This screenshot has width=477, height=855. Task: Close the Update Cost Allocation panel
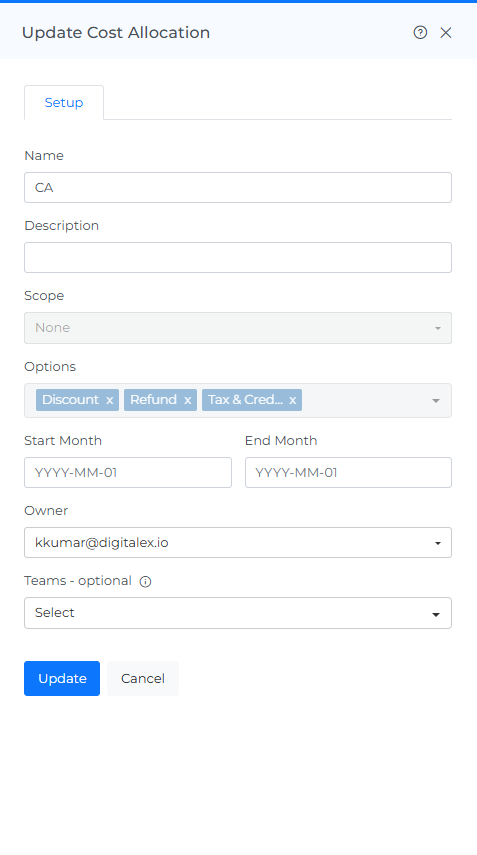pos(446,33)
